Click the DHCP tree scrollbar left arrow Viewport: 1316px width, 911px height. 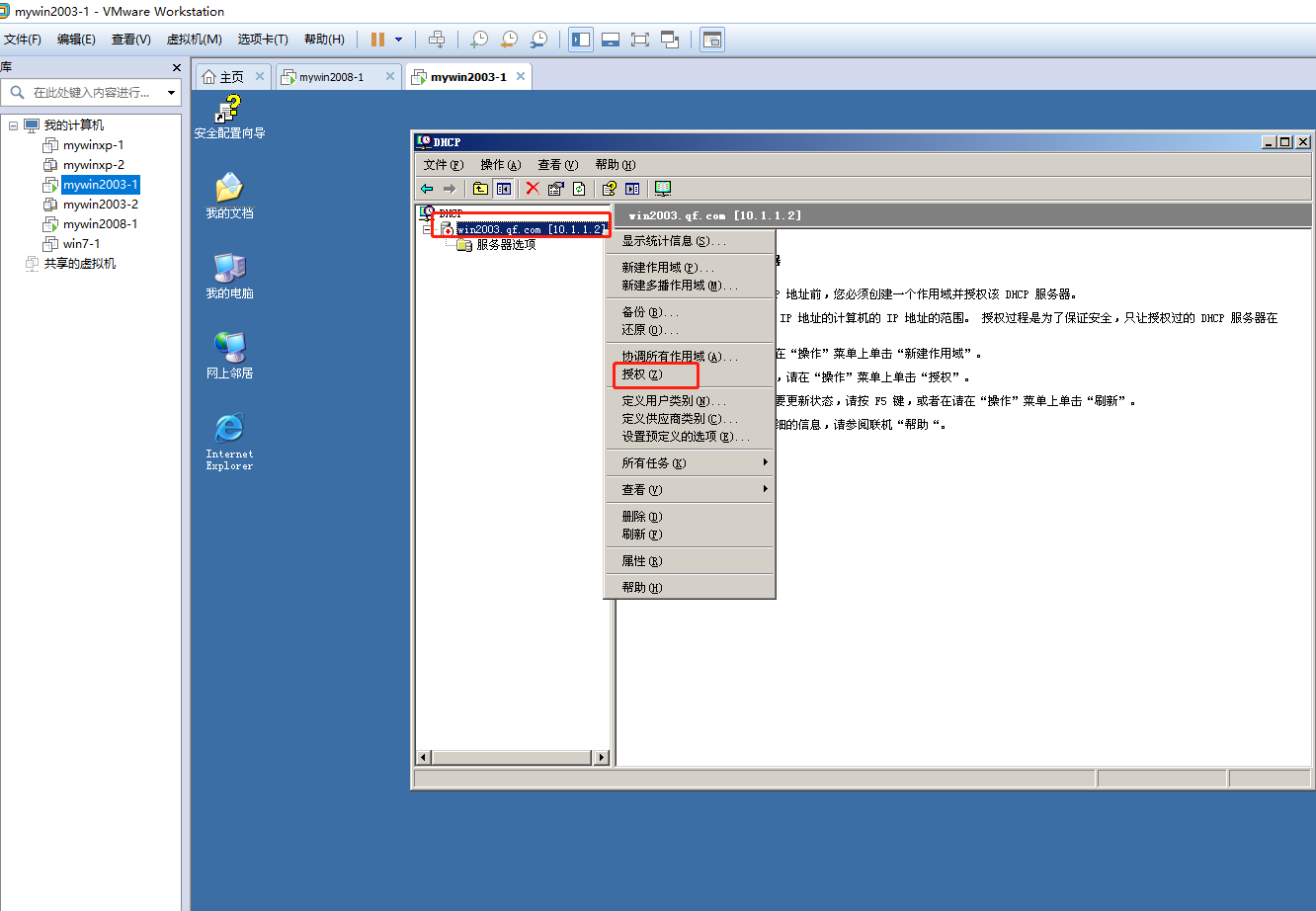coord(425,758)
